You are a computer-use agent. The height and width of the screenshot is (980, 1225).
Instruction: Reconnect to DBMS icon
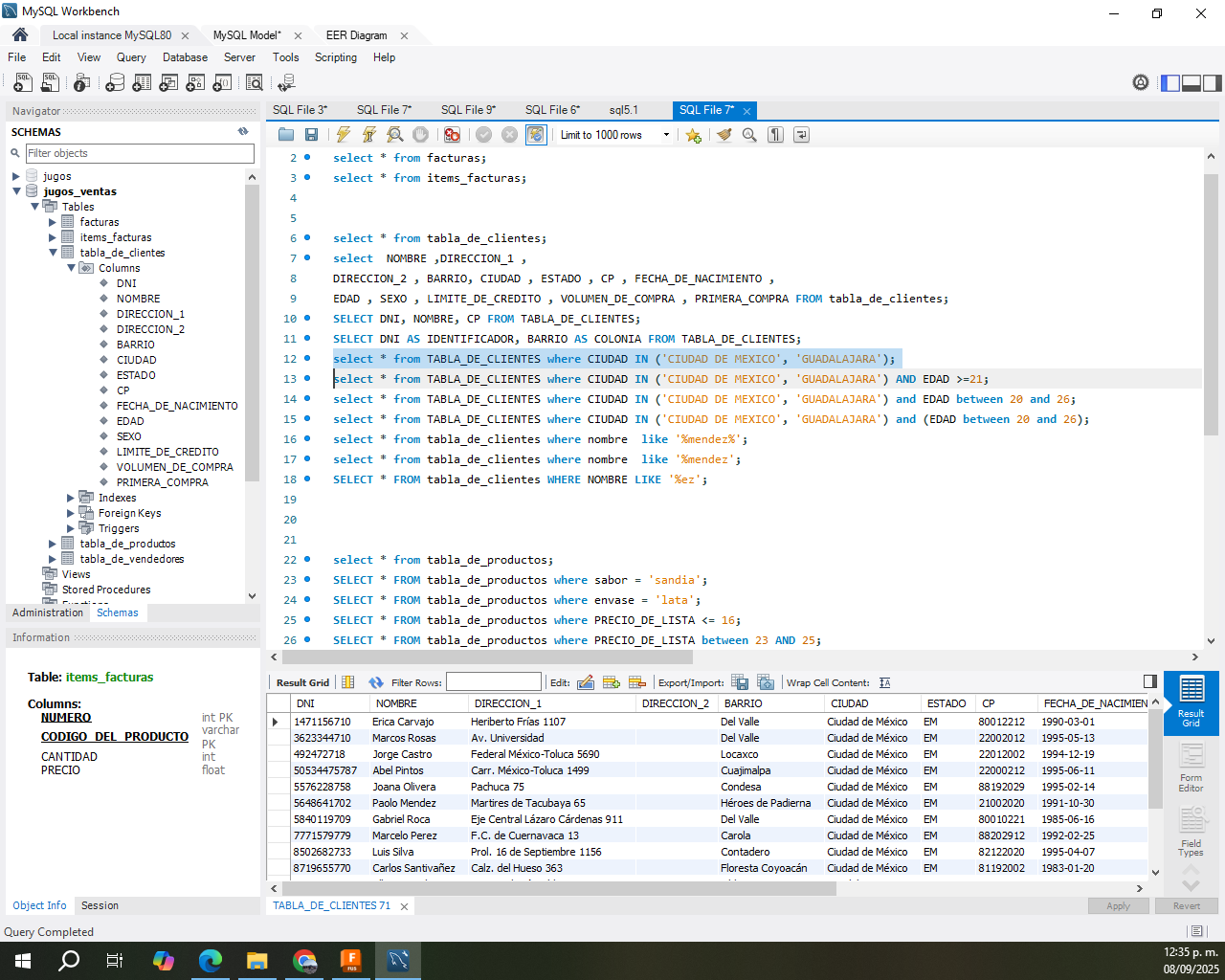285,83
